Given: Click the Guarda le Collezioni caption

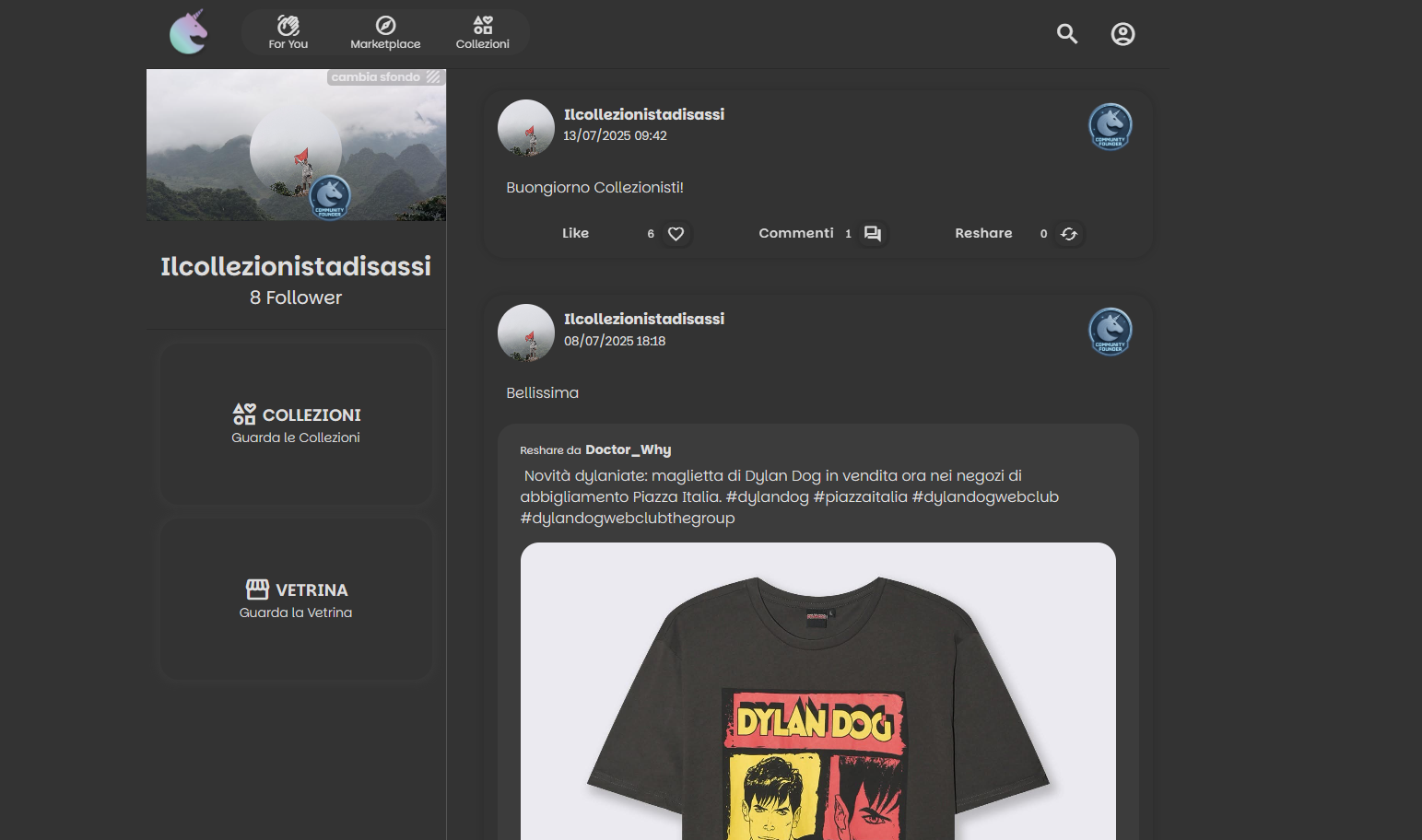Looking at the screenshot, I should click(296, 437).
